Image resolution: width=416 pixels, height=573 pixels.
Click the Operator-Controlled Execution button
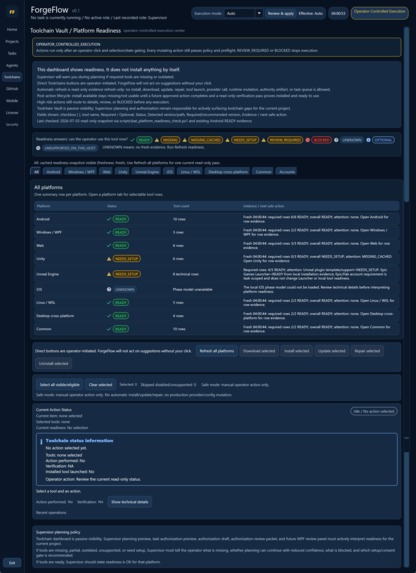click(379, 12)
